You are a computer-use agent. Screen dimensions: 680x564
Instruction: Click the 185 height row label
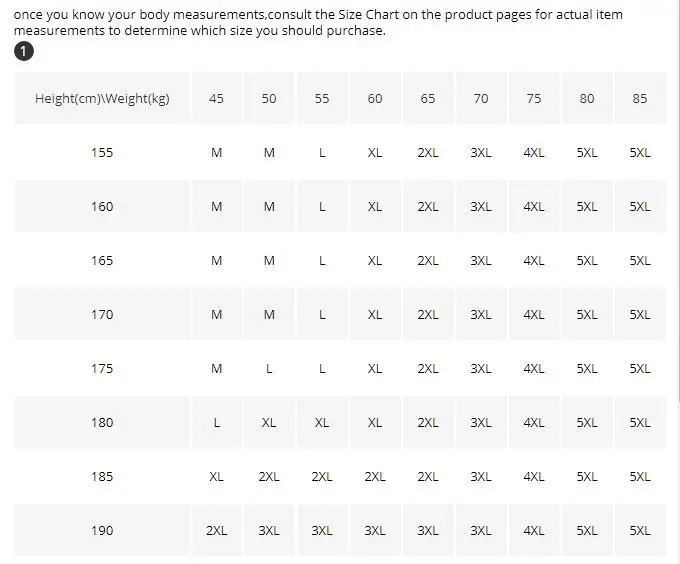point(102,477)
